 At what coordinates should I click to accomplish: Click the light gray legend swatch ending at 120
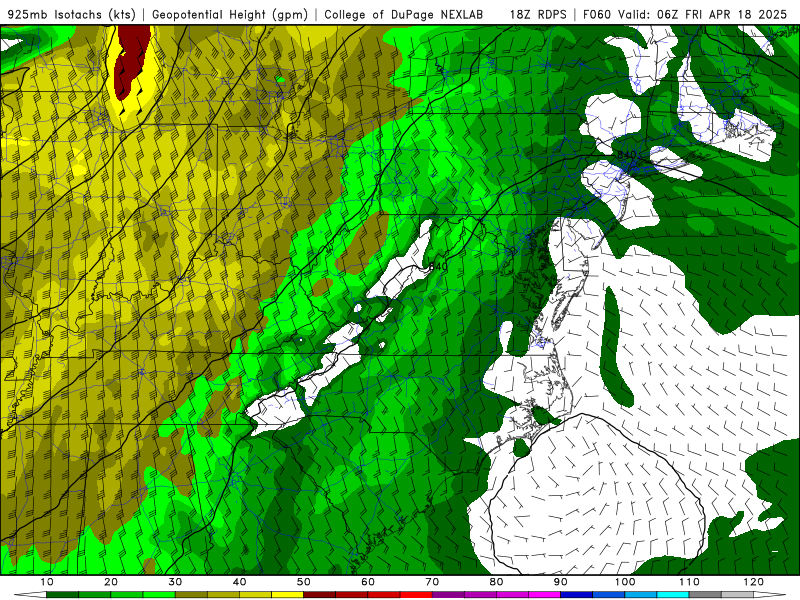[x=737, y=595]
